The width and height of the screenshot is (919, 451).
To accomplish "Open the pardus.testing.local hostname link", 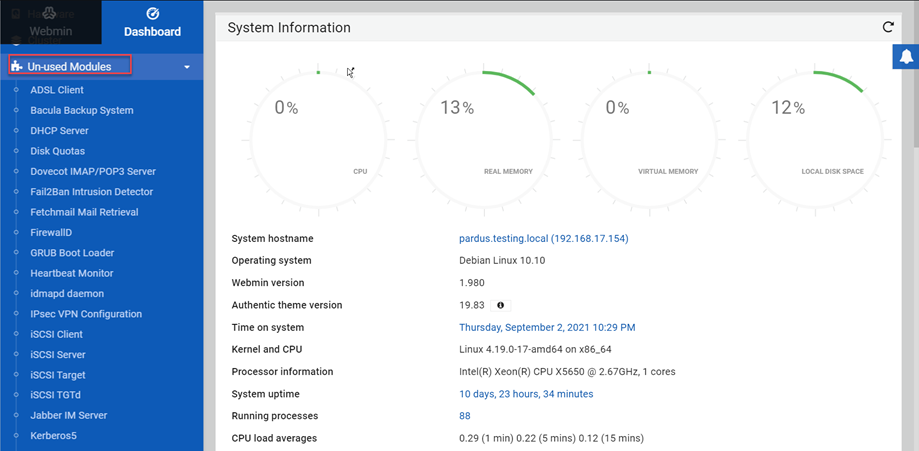I will (543, 239).
